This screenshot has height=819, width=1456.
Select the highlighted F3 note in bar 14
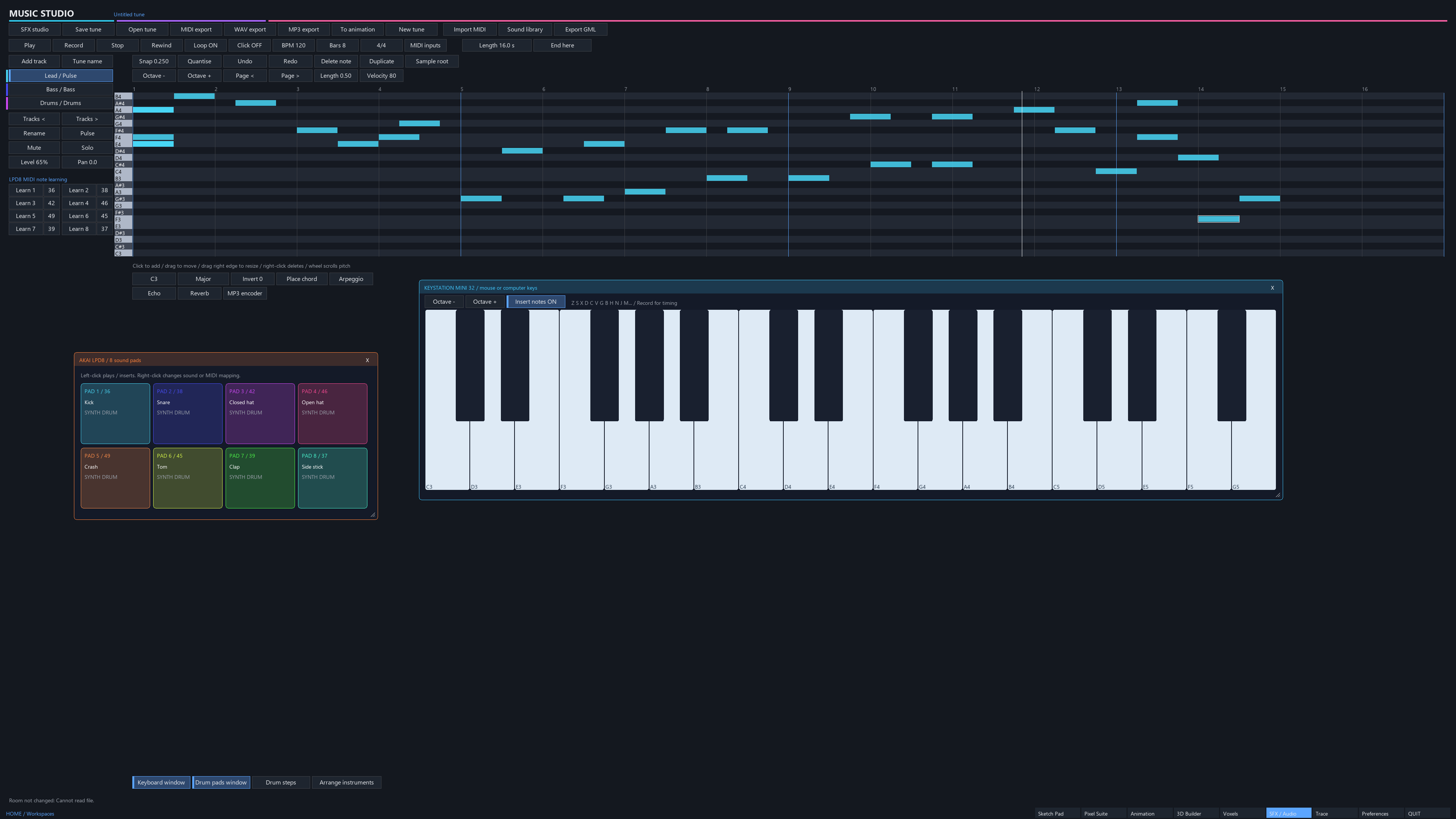click(1219, 219)
